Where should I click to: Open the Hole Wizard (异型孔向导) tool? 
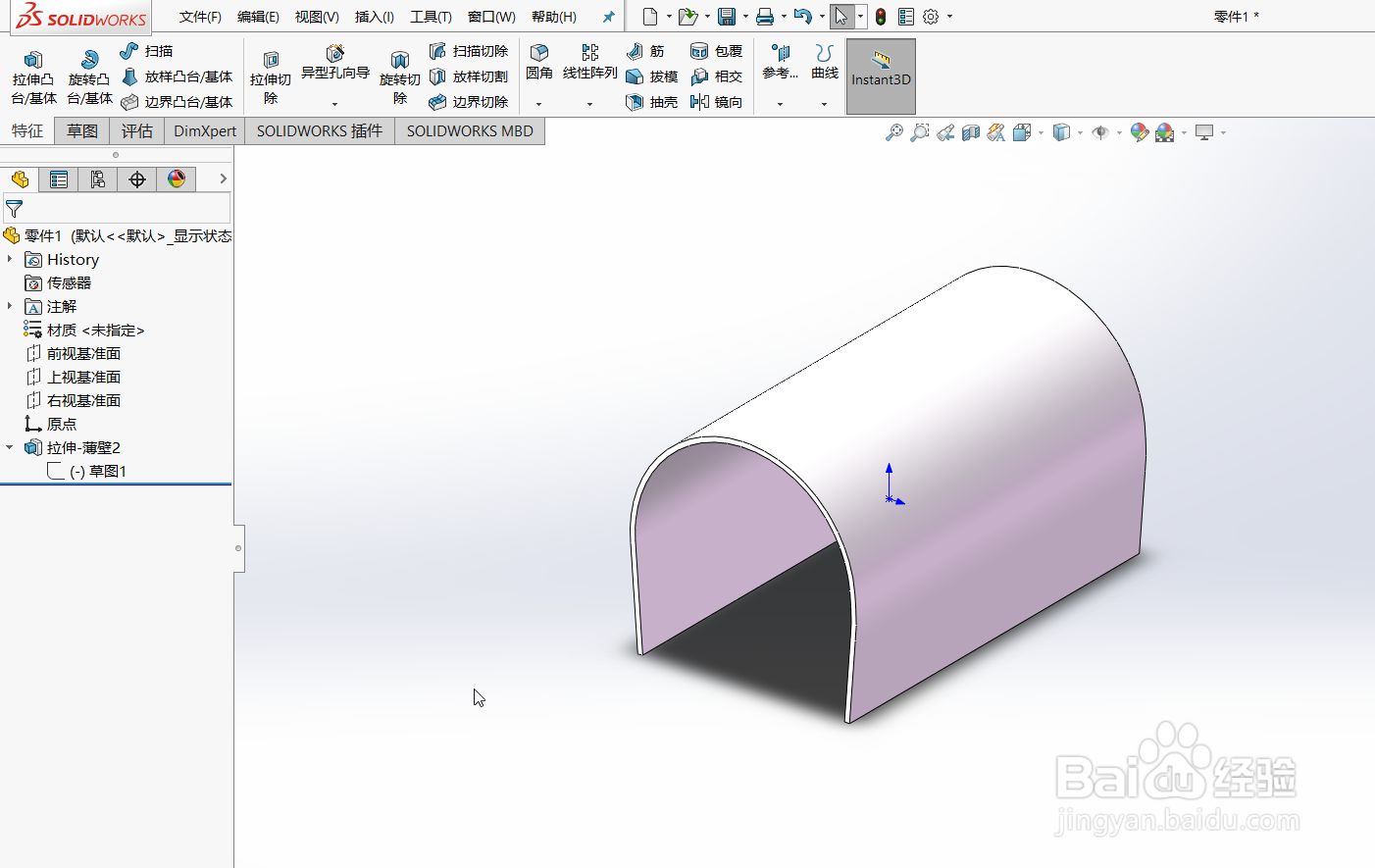tap(335, 64)
